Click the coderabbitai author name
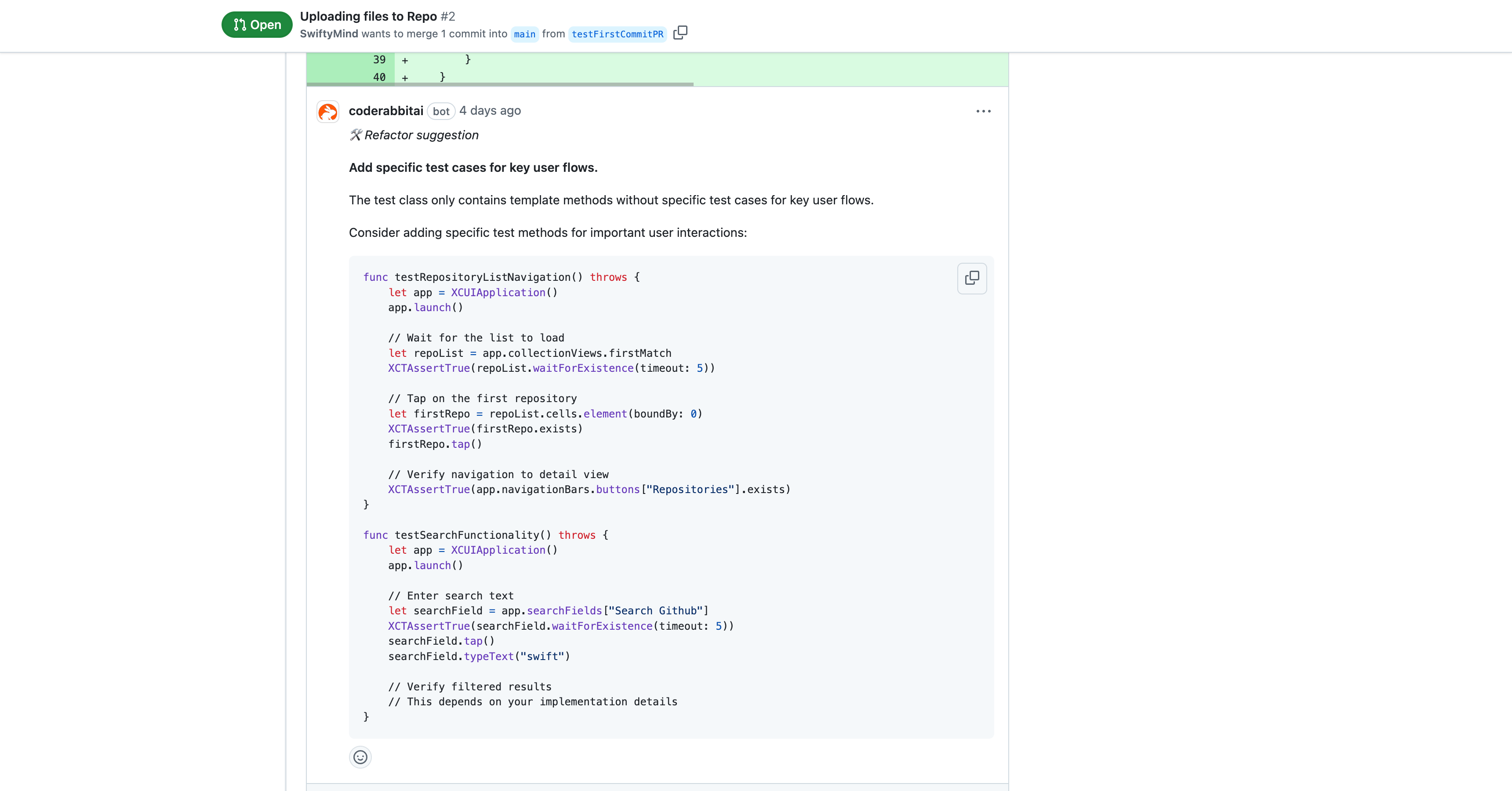The width and height of the screenshot is (1512, 791). (x=385, y=111)
